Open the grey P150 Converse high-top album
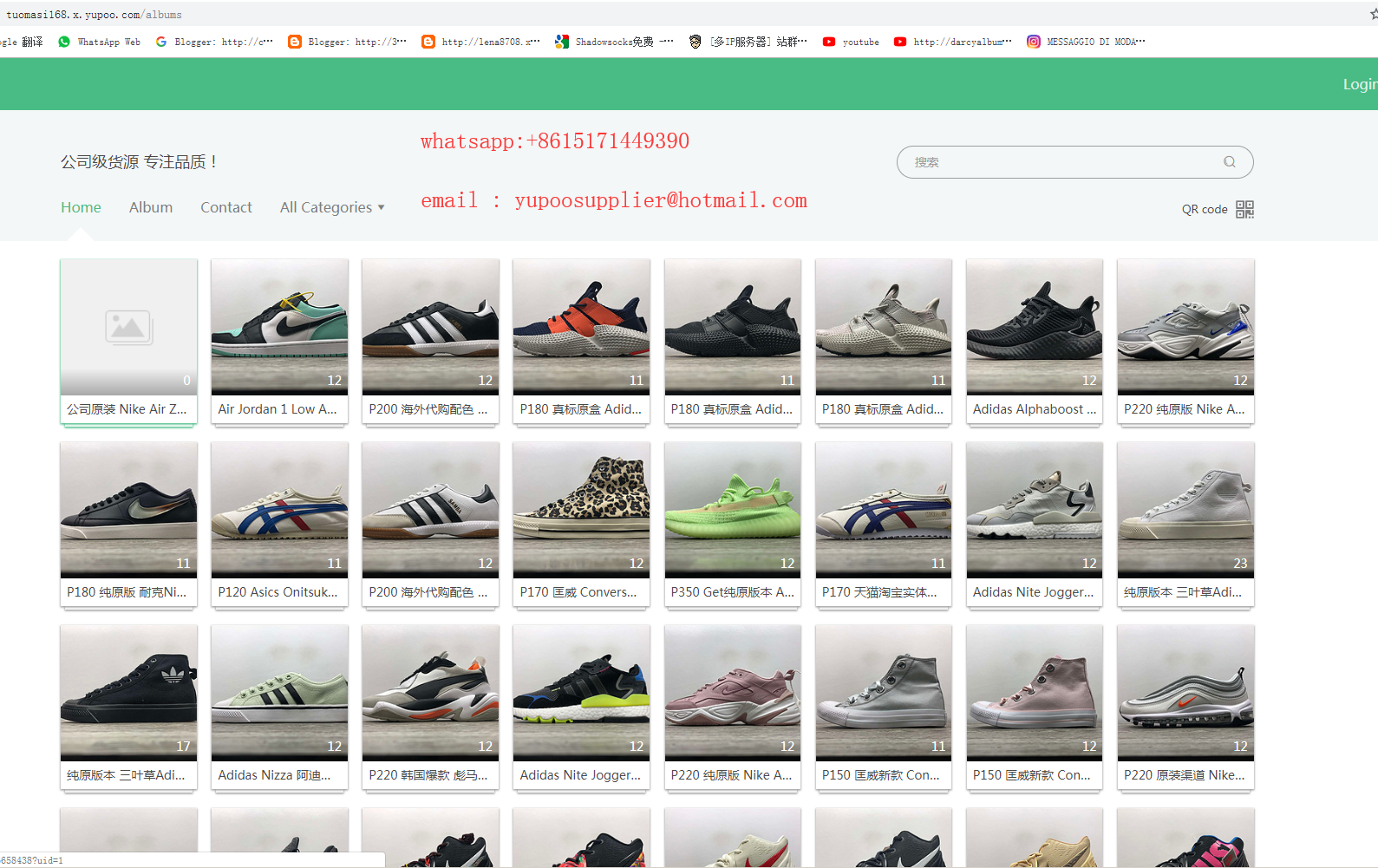 (884, 708)
